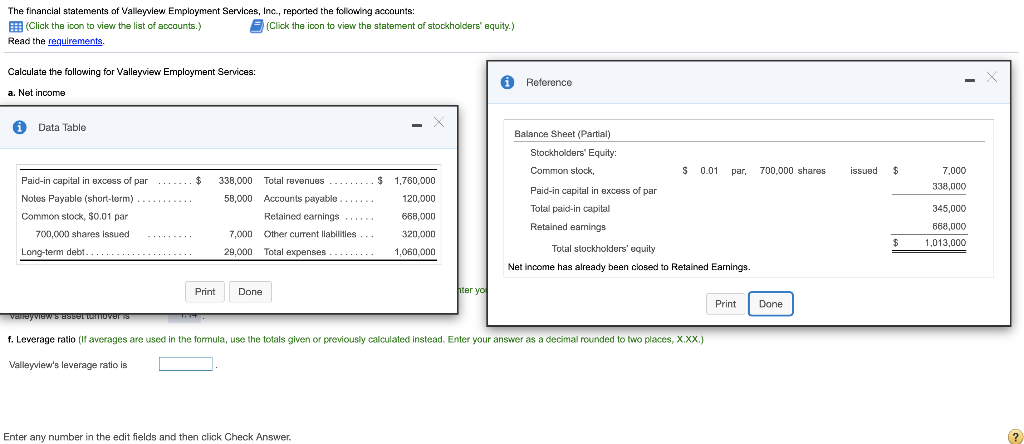1024x444 pixels.
Task: Minimize the Reference window
Action: [970, 80]
